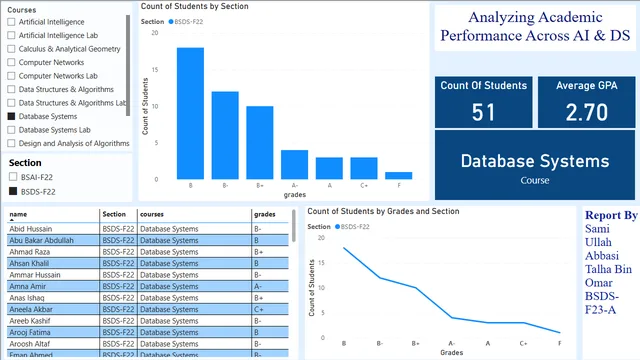Viewport: 640px width, 360px height.
Task: Click the Courses slicer scrollbar
Action: [128, 65]
